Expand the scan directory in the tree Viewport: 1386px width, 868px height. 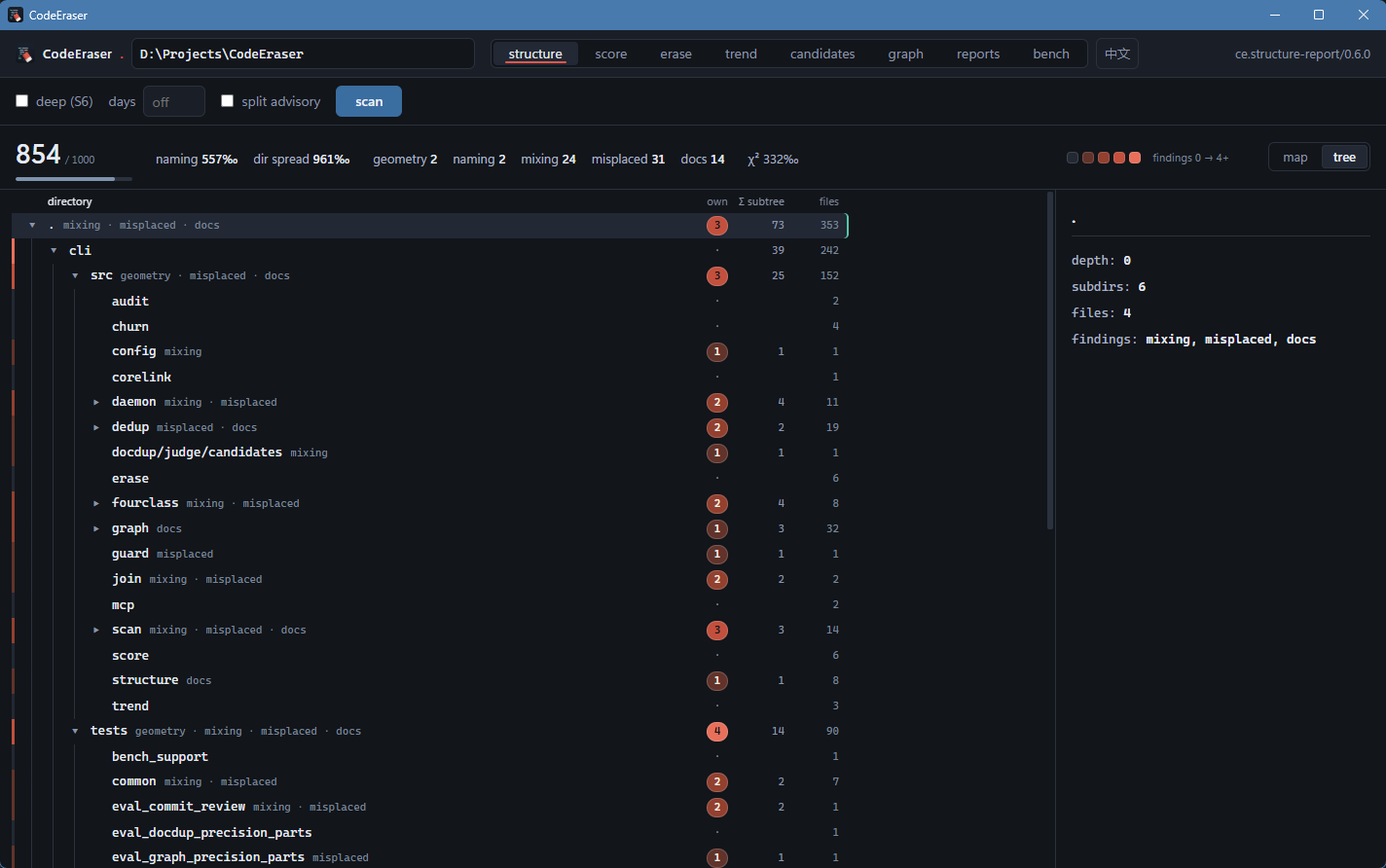tap(96, 630)
